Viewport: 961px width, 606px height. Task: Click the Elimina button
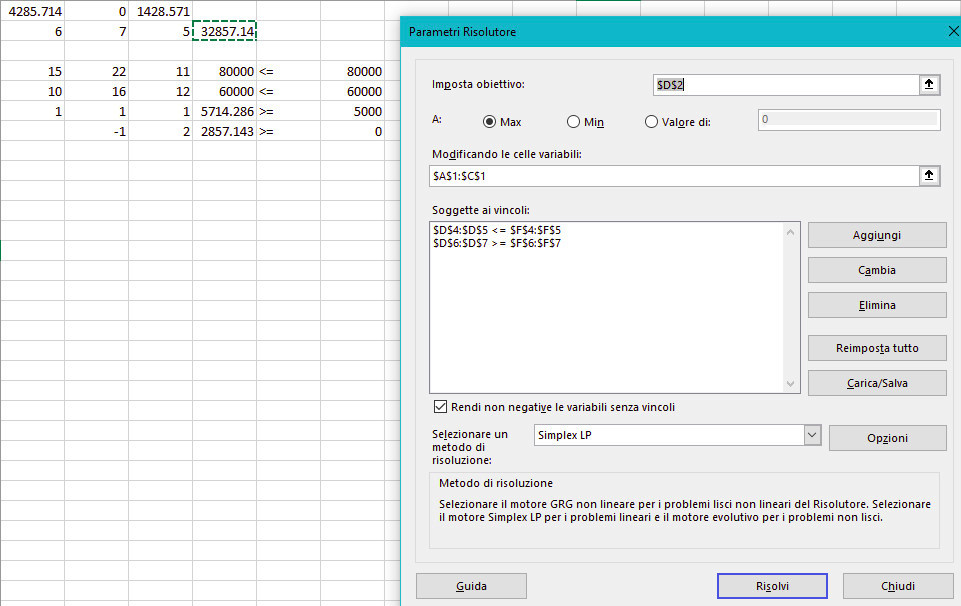(877, 305)
